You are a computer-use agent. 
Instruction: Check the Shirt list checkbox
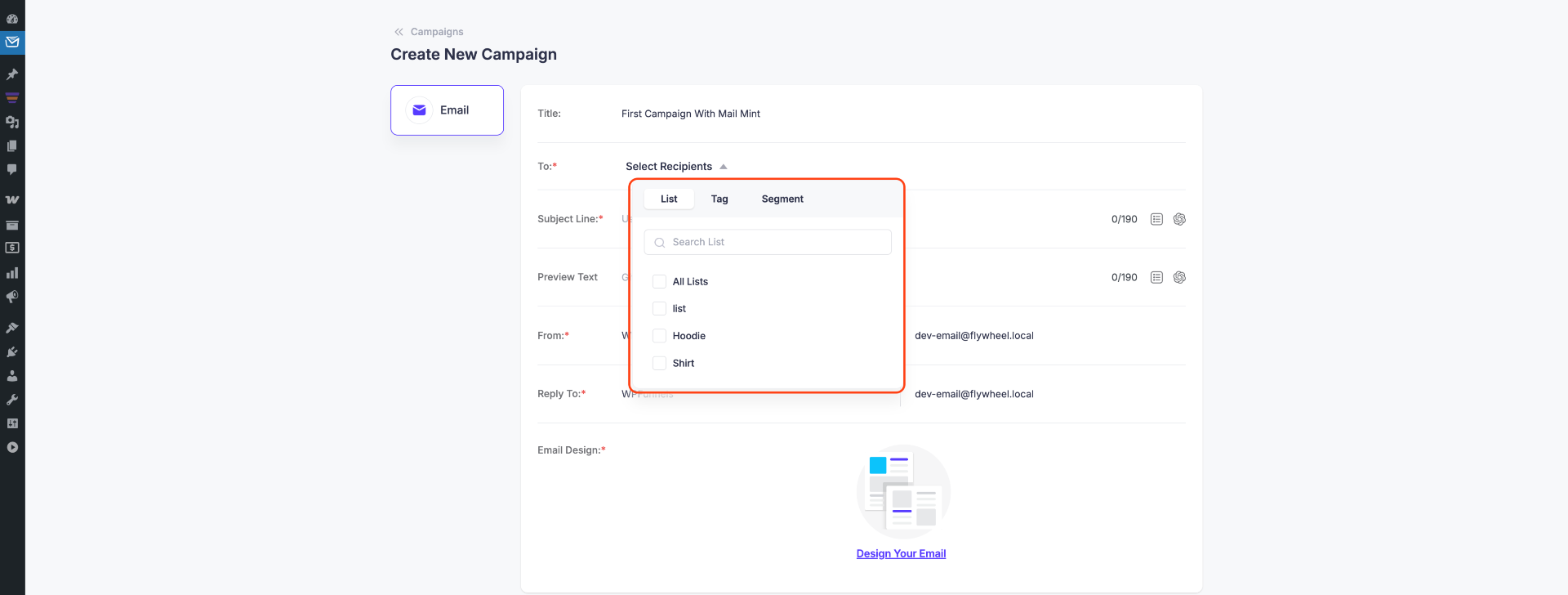(x=659, y=364)
